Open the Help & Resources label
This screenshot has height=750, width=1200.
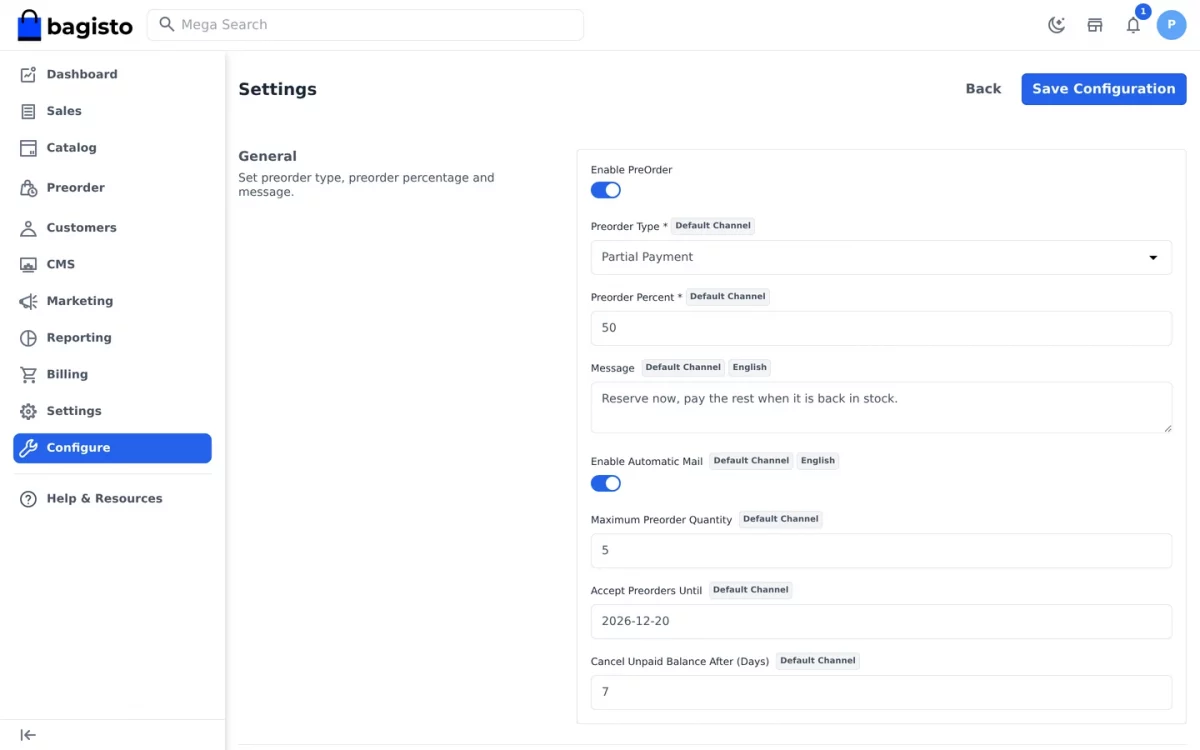point(105,499)
